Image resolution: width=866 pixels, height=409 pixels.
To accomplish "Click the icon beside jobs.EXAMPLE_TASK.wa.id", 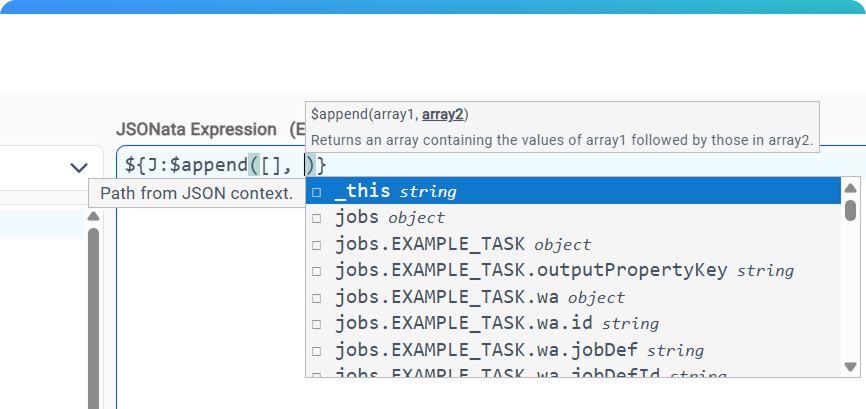I will [x=316, y=325].
